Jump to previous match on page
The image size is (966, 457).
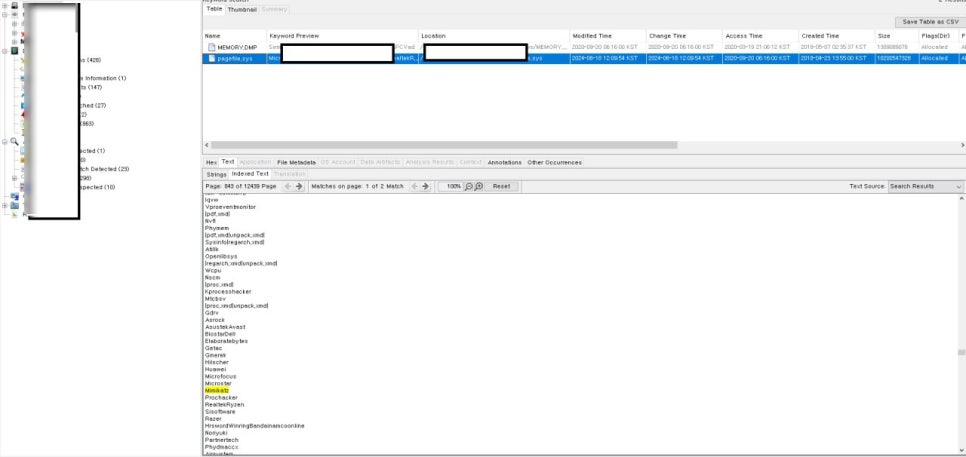414,186
